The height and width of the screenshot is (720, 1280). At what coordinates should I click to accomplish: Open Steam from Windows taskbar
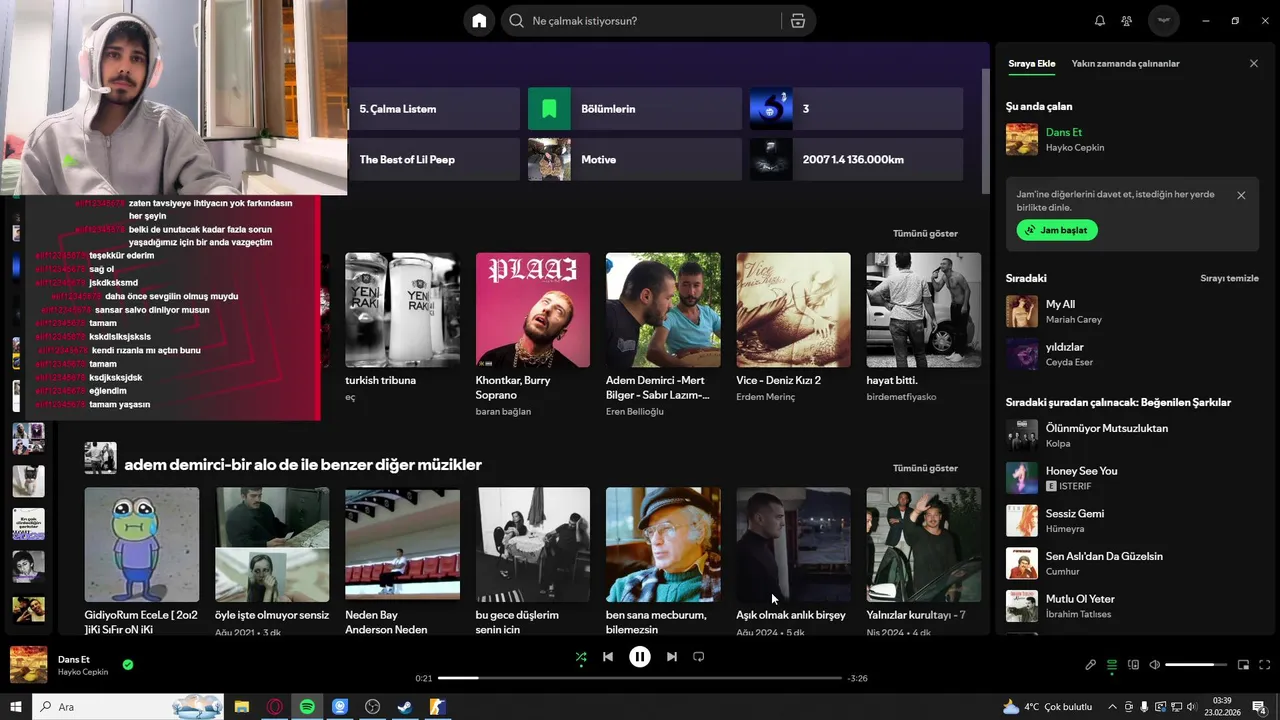405,707
